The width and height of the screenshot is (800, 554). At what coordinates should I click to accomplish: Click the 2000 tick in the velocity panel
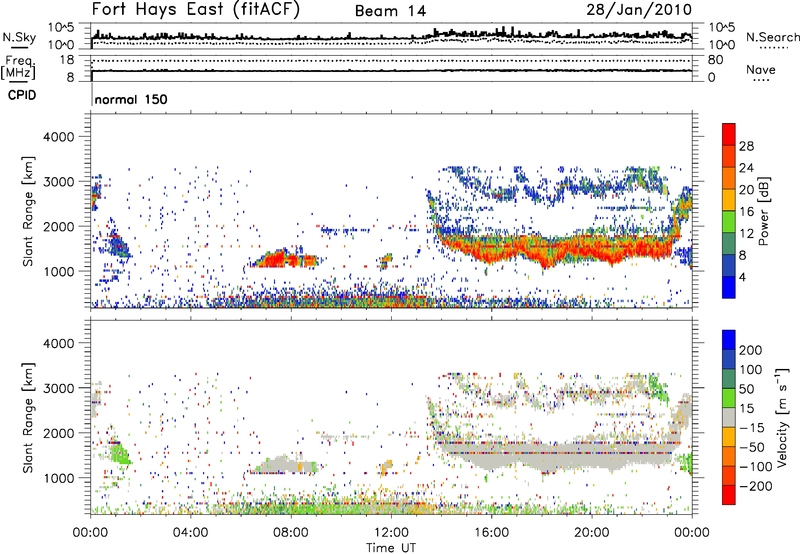pos(58,433)
